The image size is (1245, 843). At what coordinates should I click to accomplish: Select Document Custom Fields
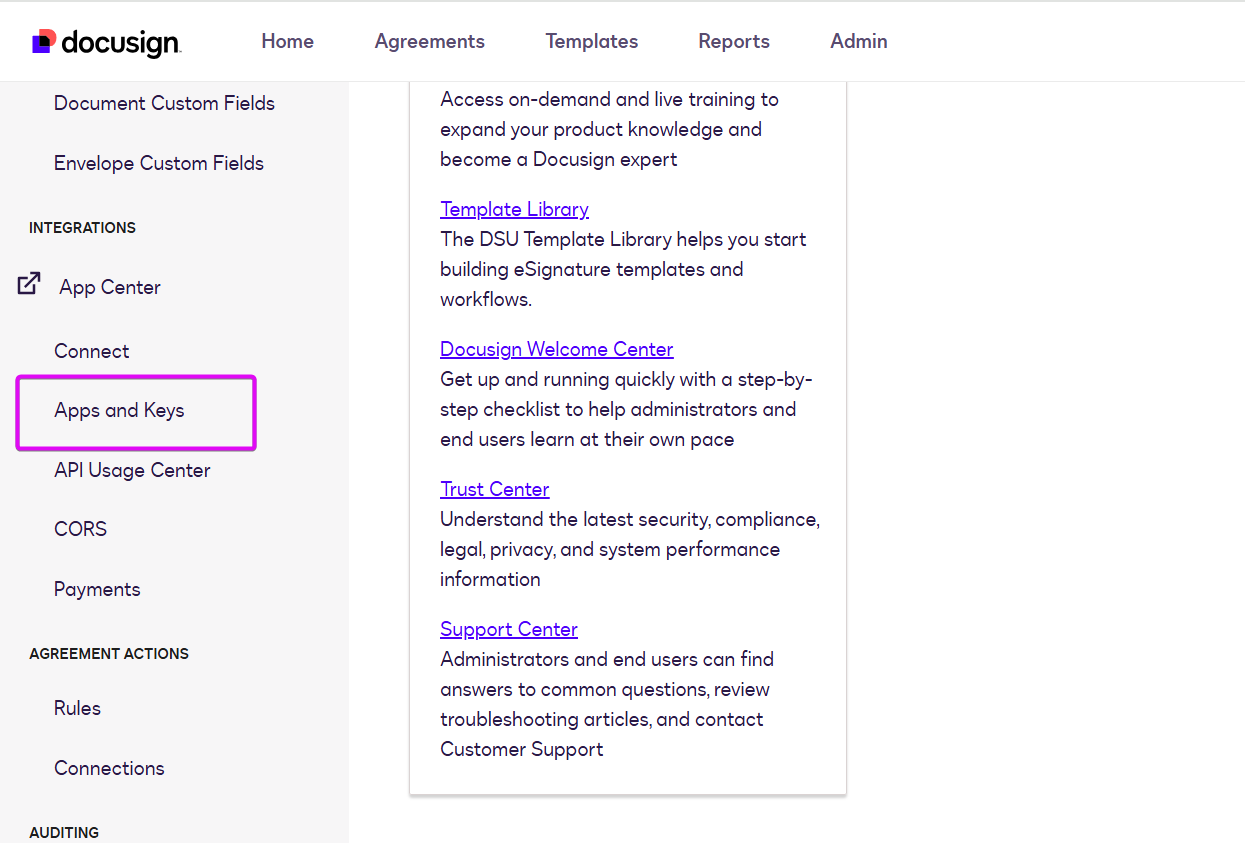click(x=164, y=103)
